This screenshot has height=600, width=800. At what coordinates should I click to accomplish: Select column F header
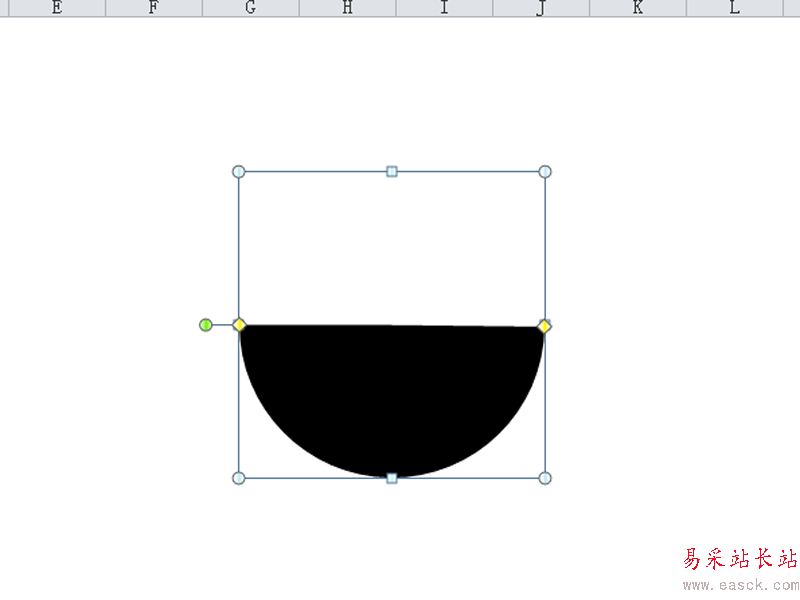[154, 8]
